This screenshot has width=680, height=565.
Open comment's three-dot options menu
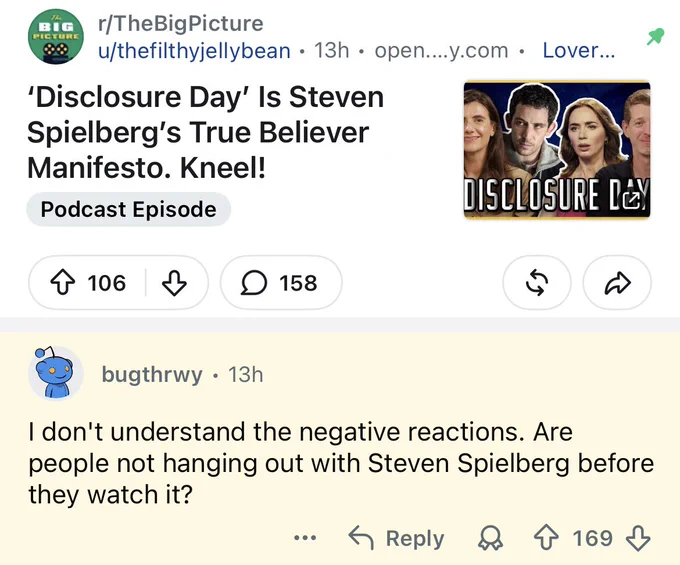coord(305,538)
